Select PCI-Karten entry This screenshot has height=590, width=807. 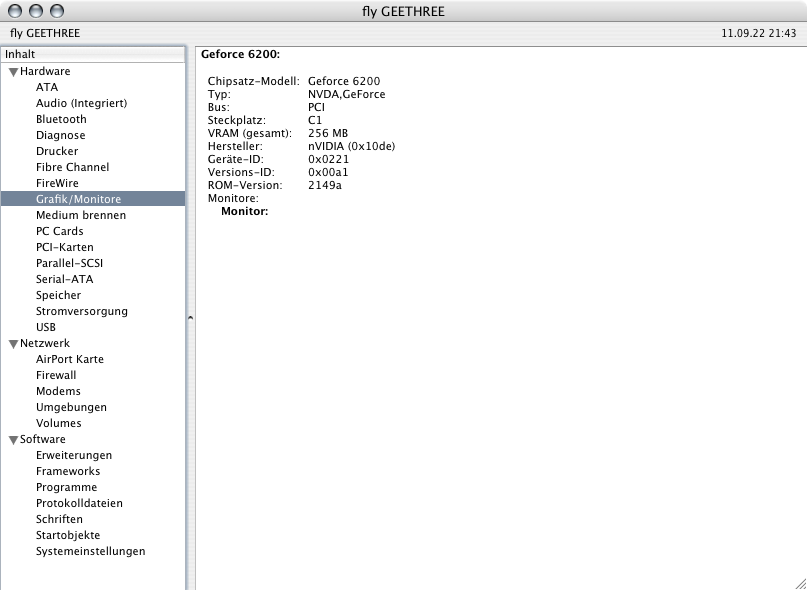tap(65, 247)
